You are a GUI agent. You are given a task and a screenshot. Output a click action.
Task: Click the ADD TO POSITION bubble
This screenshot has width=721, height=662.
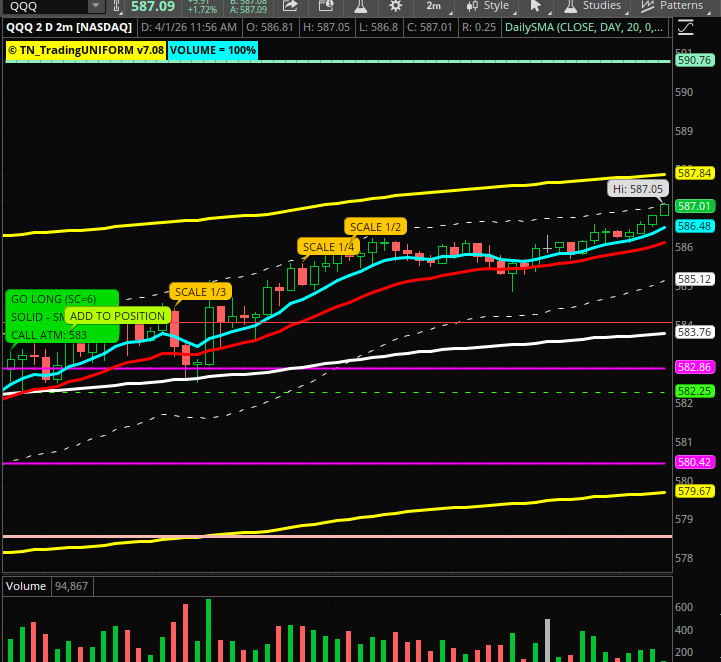117,316
